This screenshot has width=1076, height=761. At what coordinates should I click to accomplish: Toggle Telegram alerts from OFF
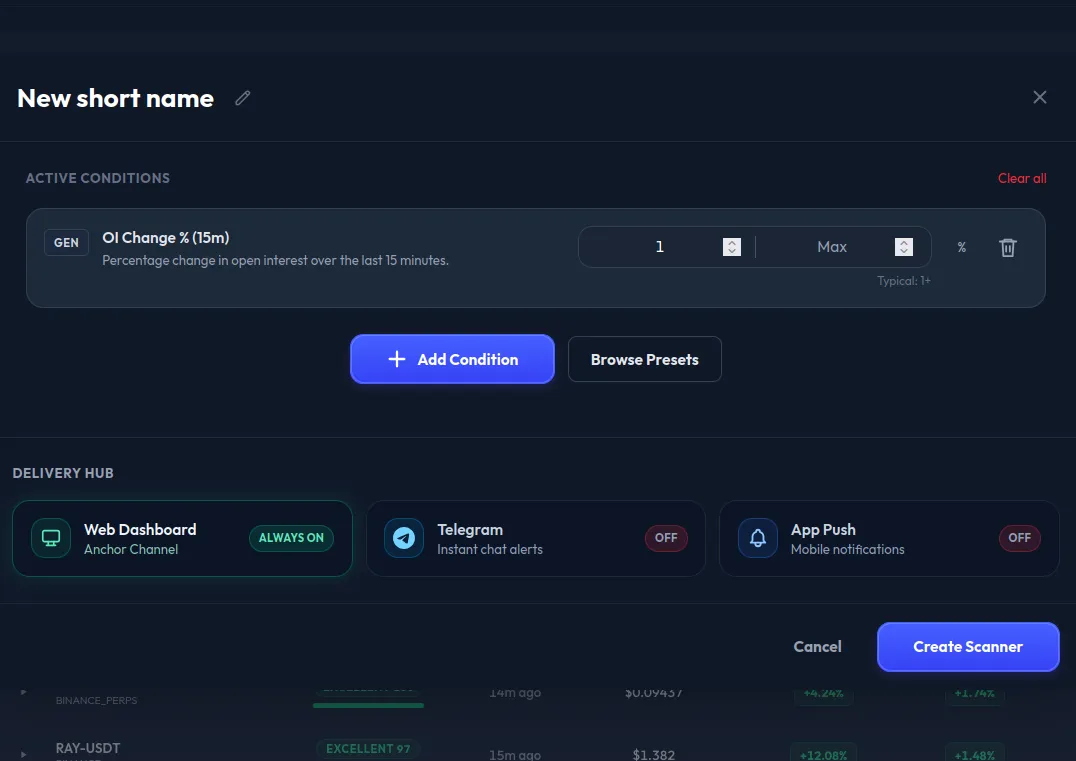tap(666, 538)
